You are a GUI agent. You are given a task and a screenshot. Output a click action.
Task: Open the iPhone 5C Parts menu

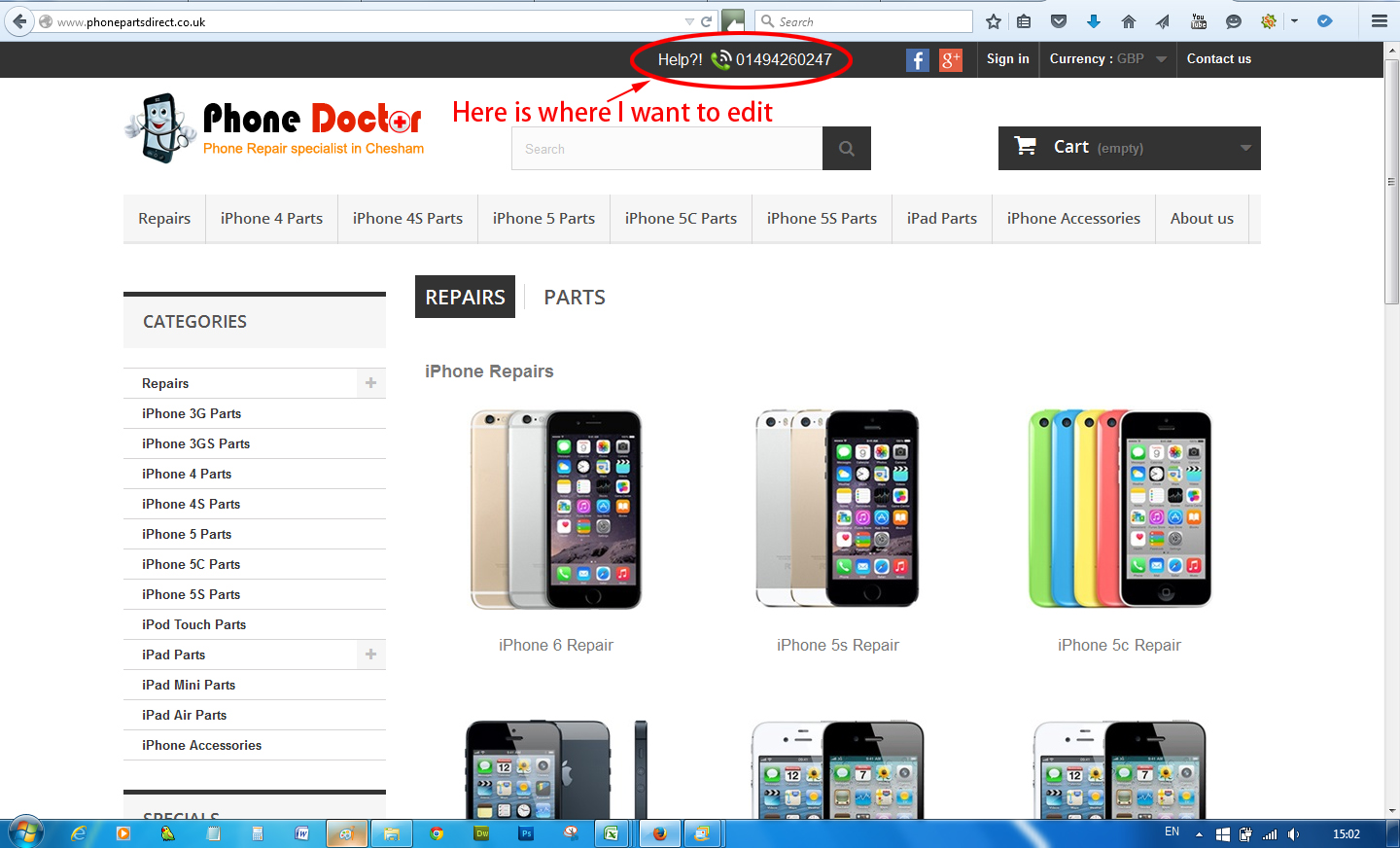[x=681, y=219]
